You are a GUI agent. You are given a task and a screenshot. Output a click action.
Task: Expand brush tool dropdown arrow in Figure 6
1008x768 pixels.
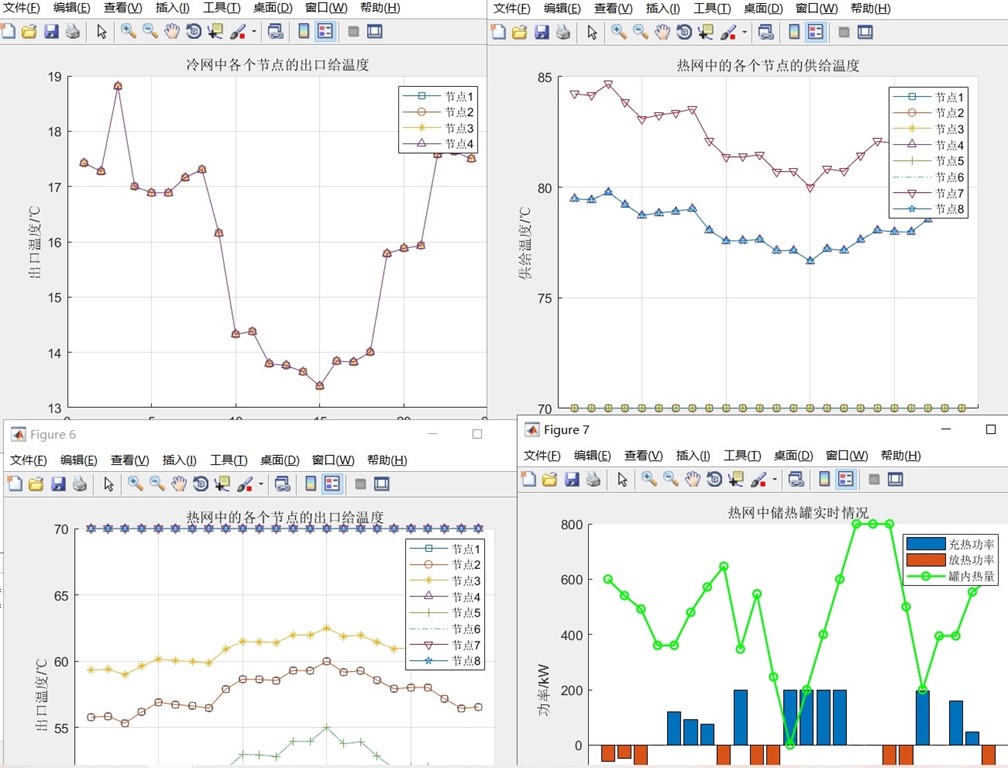click(x=260, y=484)
